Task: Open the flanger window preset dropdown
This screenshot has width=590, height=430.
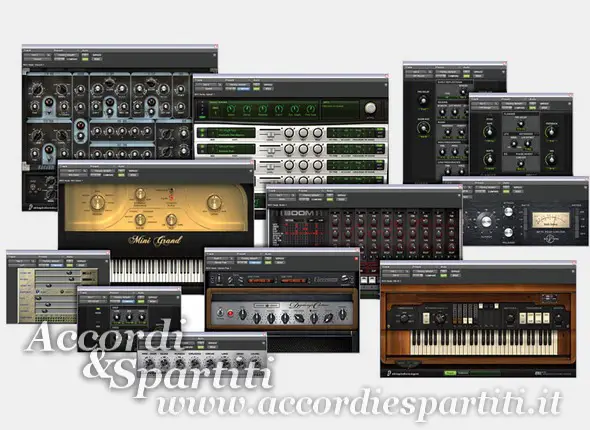Action: [514, 103]
